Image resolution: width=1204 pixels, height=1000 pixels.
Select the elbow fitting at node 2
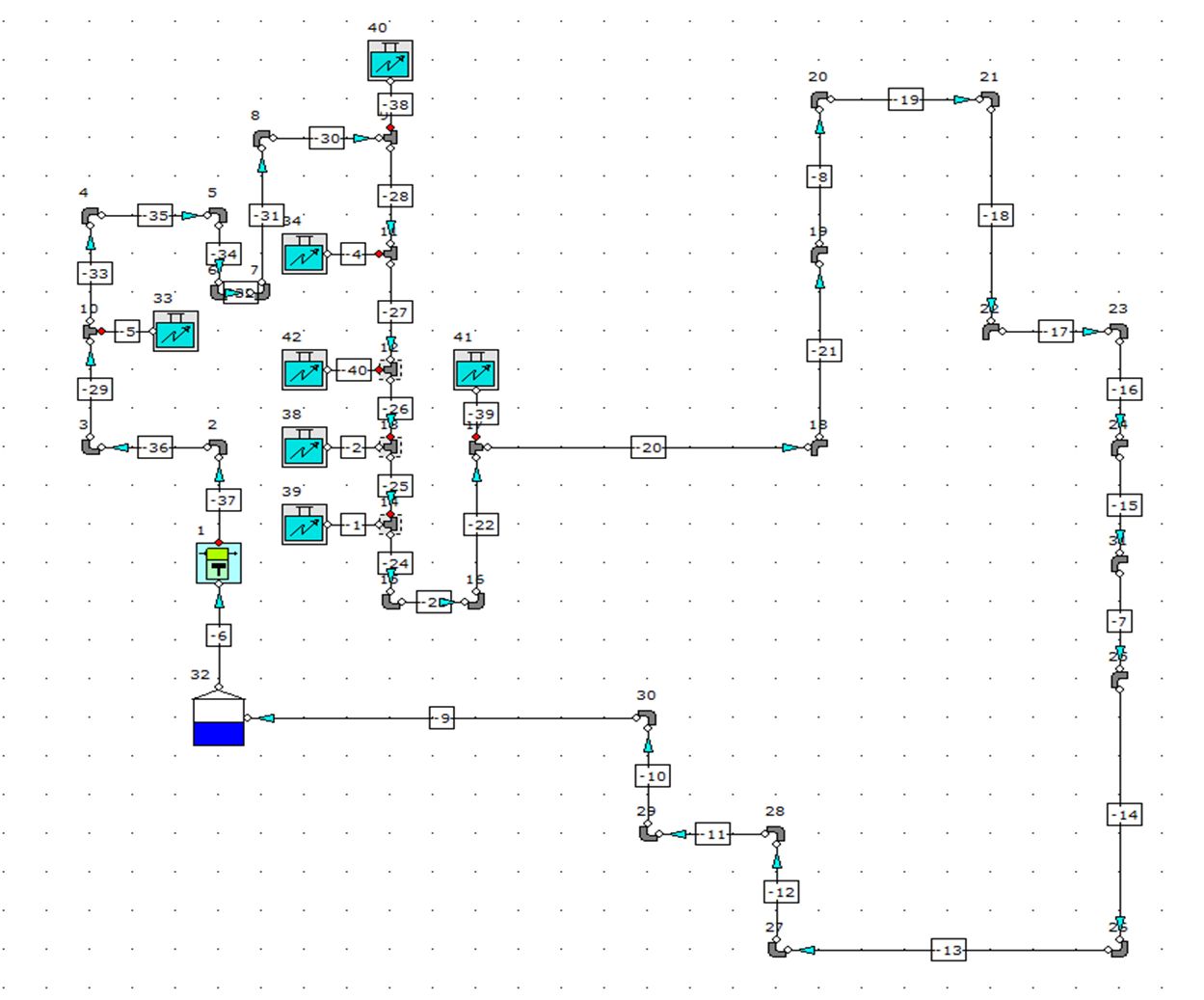(219, 446)
